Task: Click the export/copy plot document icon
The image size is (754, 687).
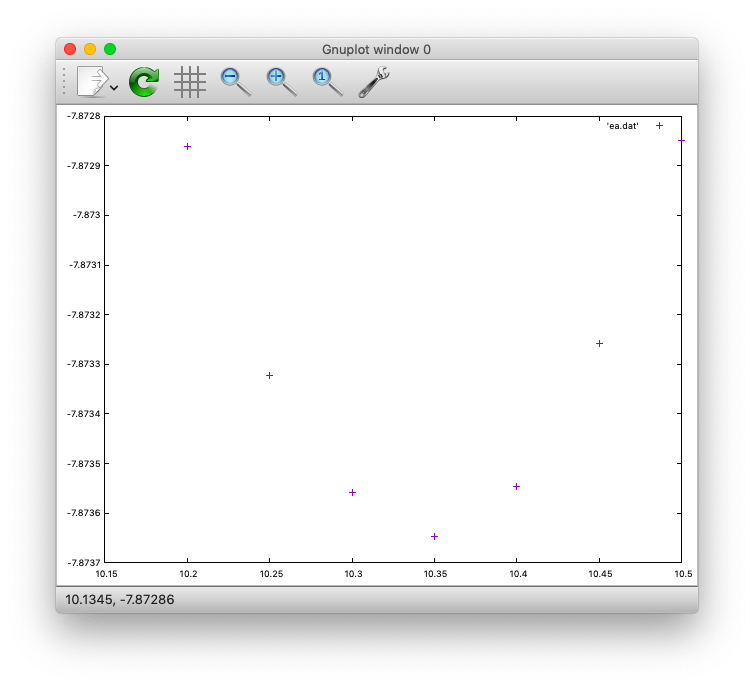Action: [92, 82]
